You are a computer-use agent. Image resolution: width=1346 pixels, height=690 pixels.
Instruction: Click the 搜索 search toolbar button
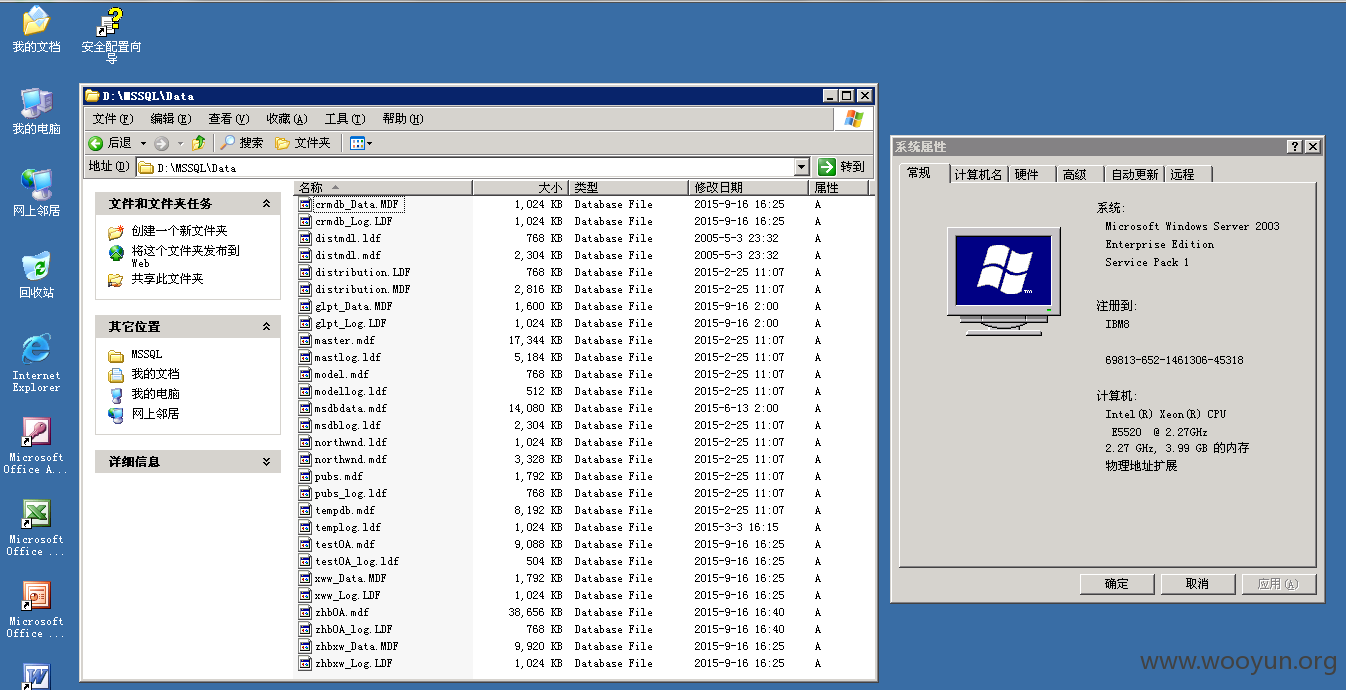[x=242, y=143]
